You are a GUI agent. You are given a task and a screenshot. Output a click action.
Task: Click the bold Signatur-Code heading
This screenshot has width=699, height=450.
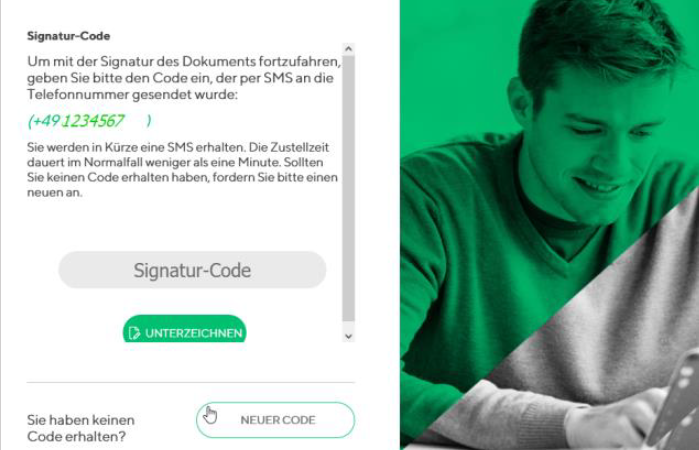point(69,36)
